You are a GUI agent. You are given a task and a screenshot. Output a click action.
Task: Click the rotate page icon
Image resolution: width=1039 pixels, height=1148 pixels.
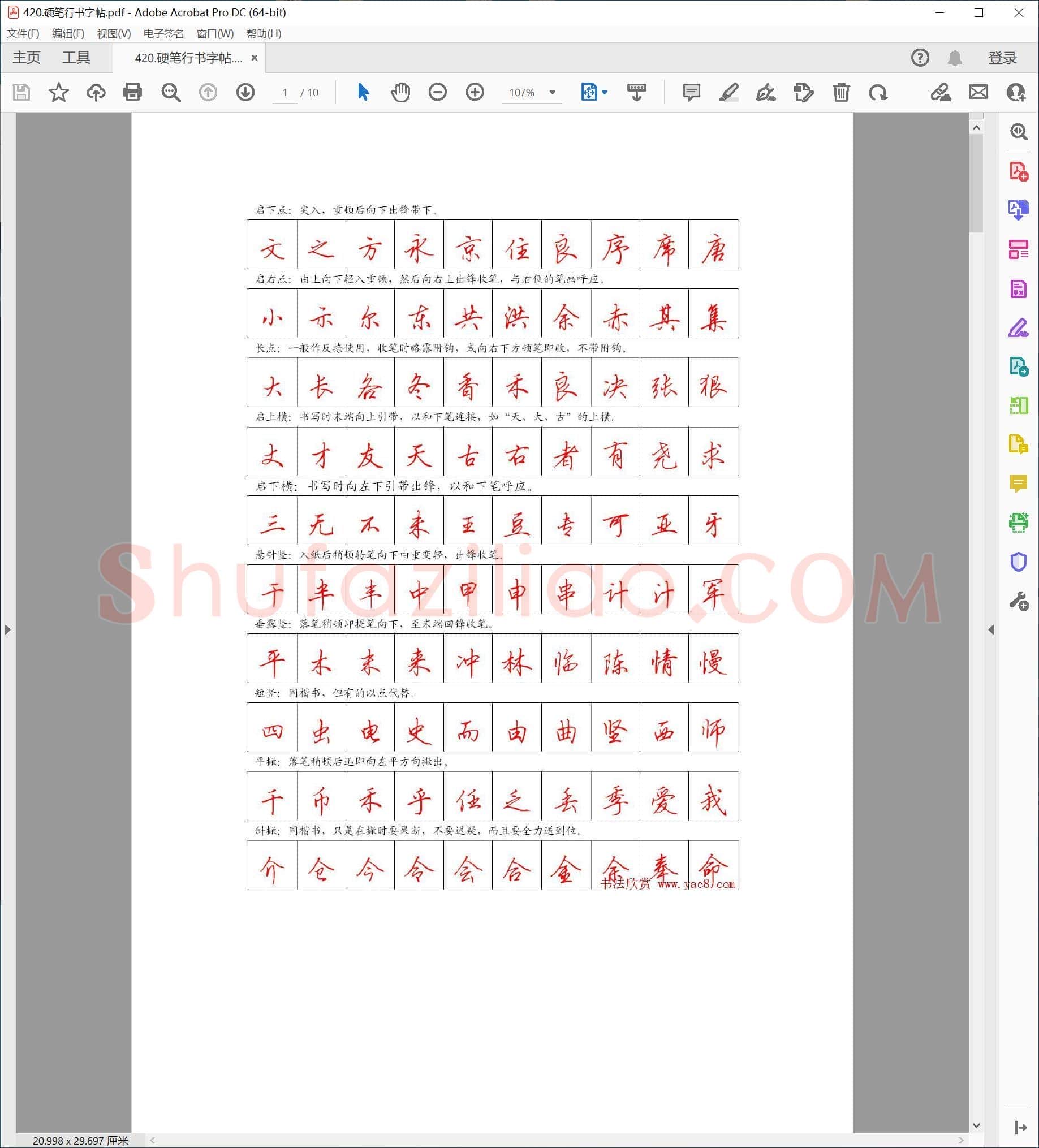coord(878,92)
